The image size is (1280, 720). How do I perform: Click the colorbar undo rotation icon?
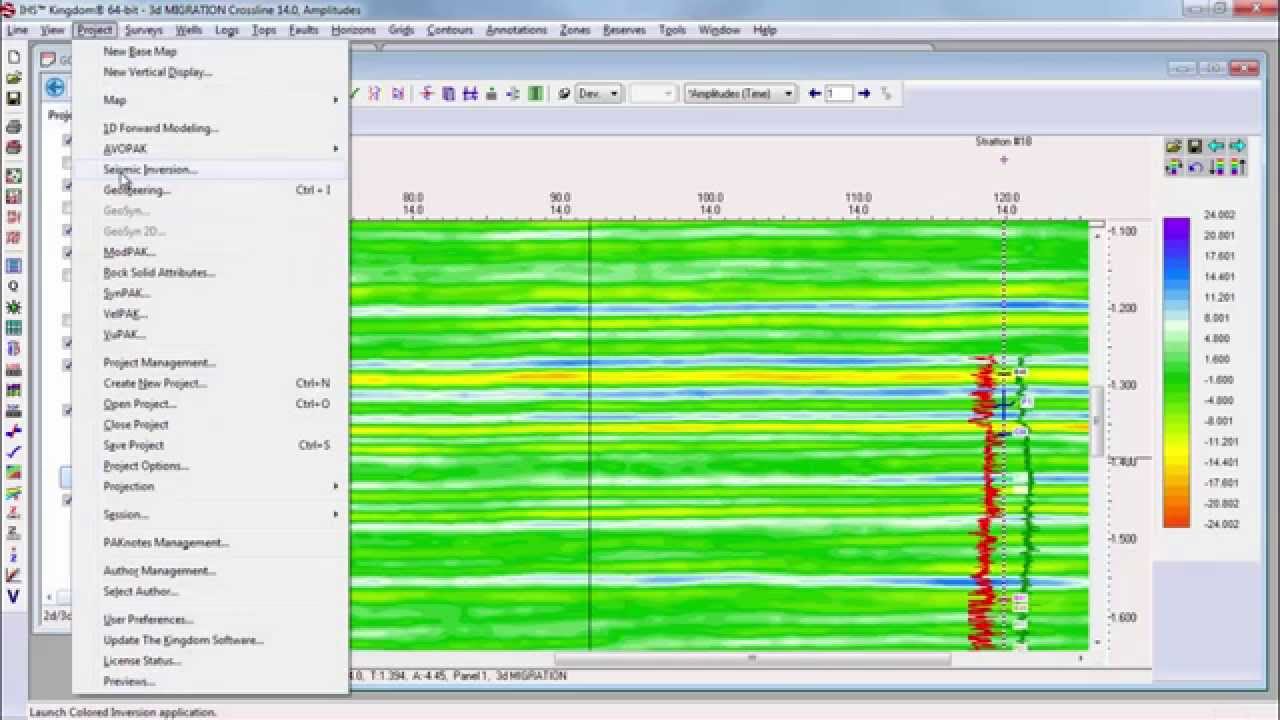click(x=1194, y=167)
